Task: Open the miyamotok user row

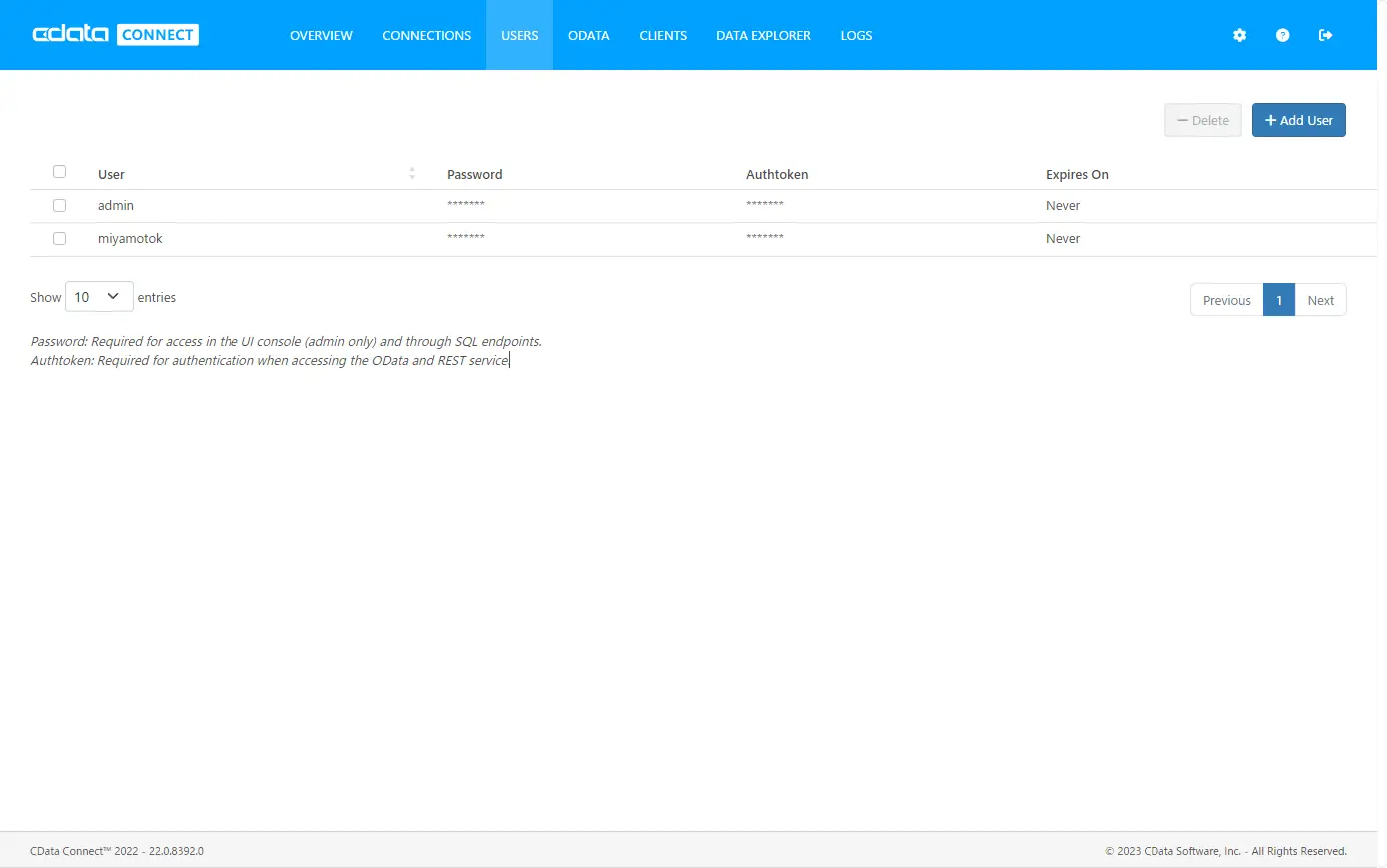Action: [702, 239]
